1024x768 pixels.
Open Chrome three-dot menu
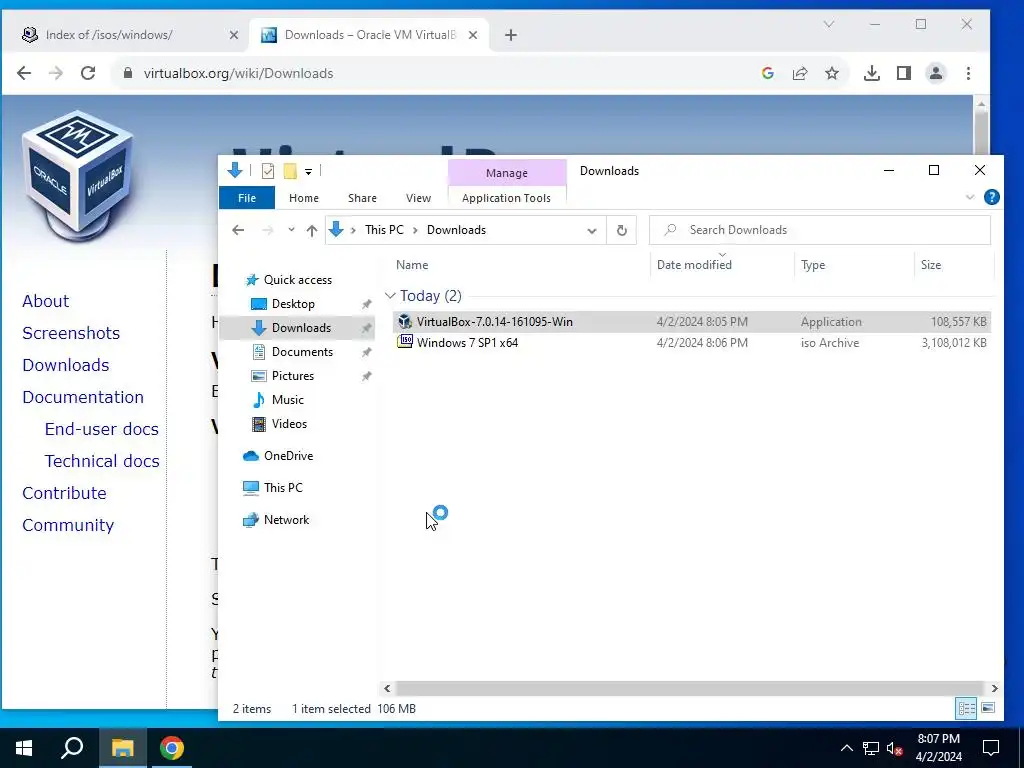(x=968, y=73)
